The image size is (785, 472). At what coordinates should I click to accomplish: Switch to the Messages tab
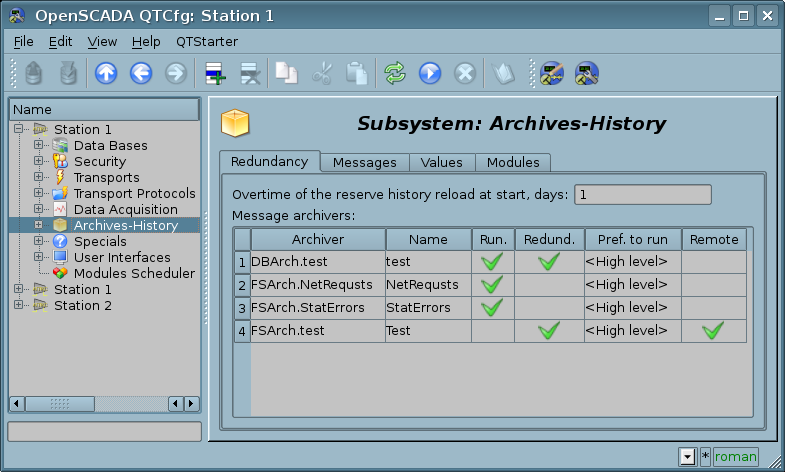click(x=364, y=162)
